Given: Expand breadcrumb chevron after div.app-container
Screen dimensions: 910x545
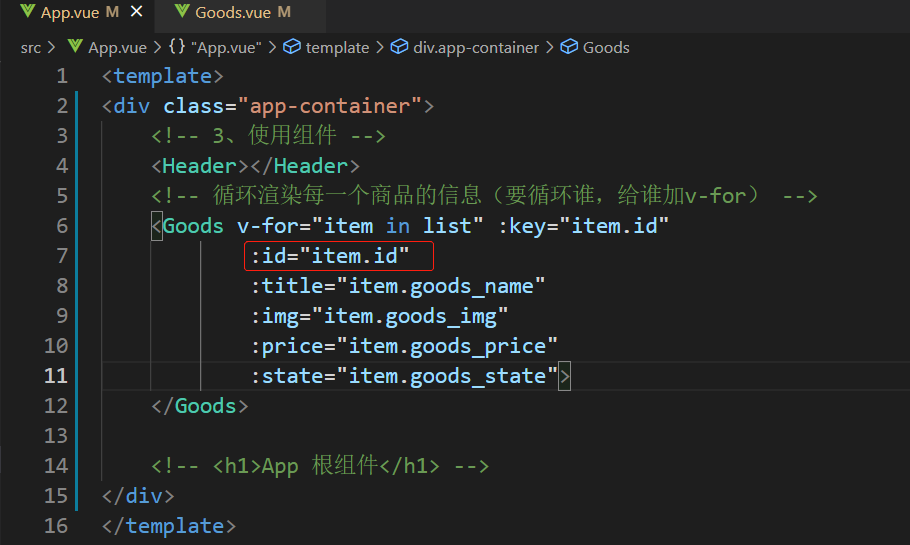Looking at the screenshot, I should tap(550, 47).
